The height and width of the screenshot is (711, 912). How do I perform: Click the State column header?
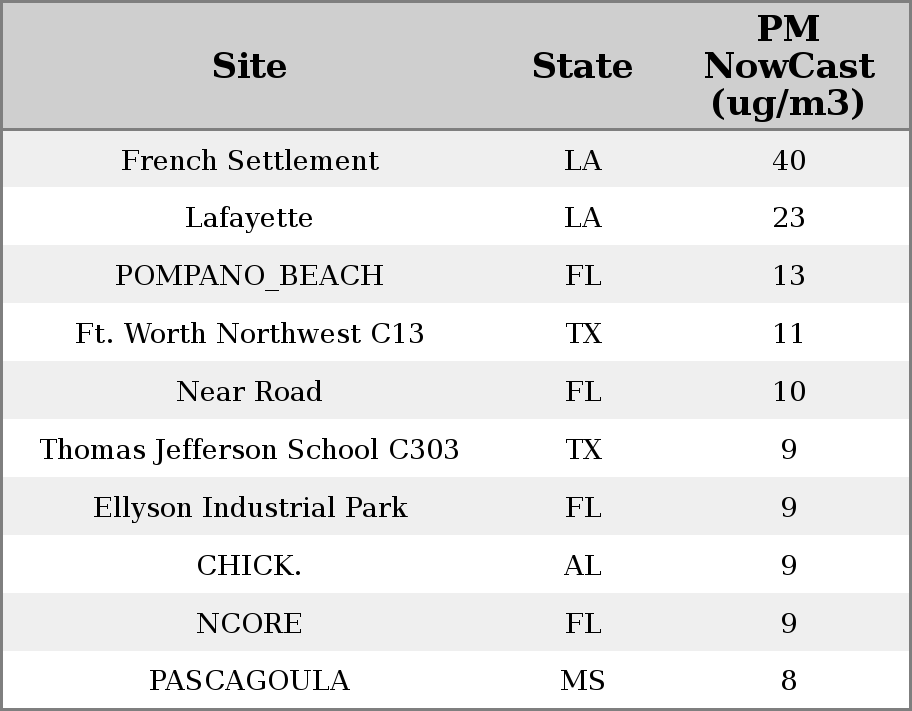pos(582,66)
